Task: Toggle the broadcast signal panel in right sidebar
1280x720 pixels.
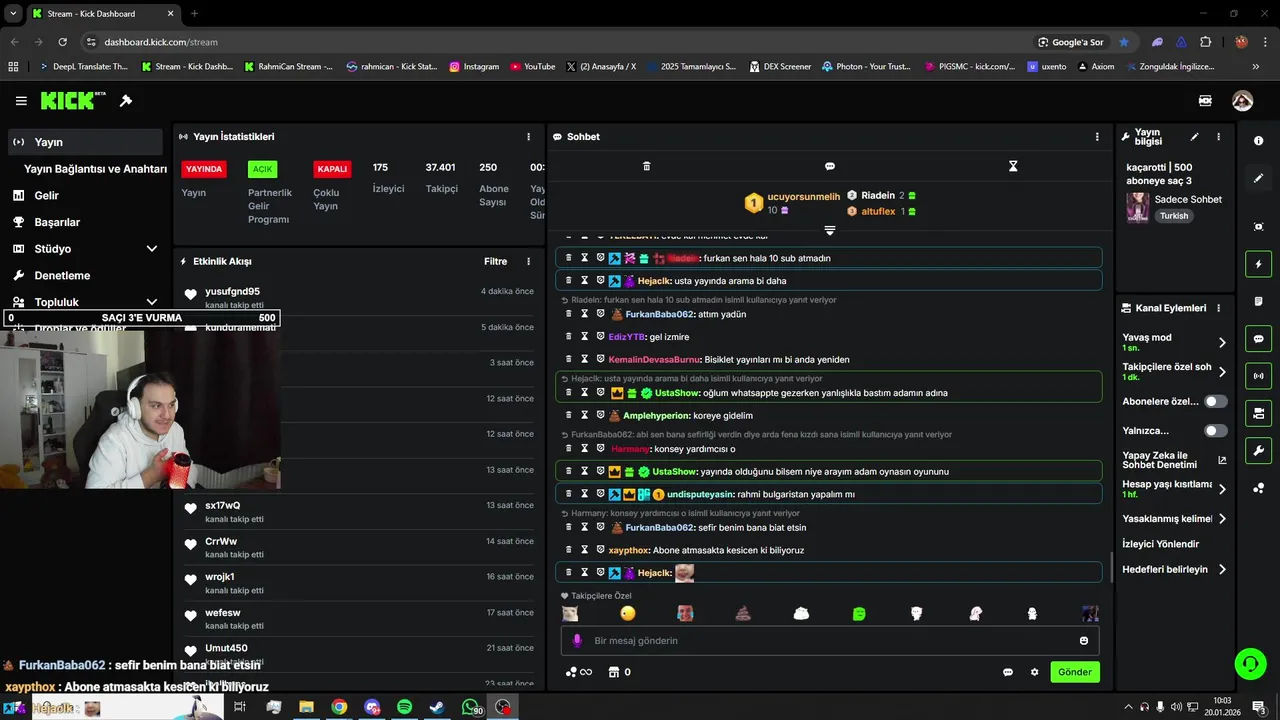Action: pos(1258,376)
